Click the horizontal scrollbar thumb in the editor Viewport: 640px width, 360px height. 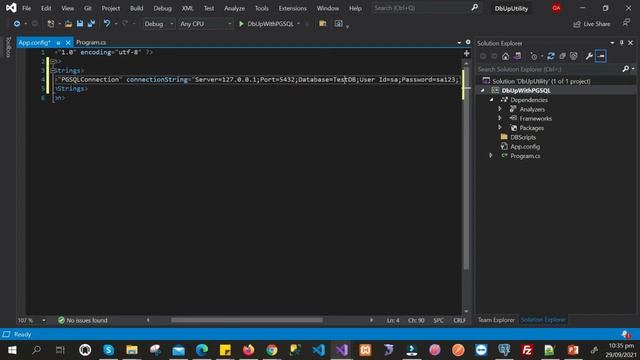click(247, 320)
